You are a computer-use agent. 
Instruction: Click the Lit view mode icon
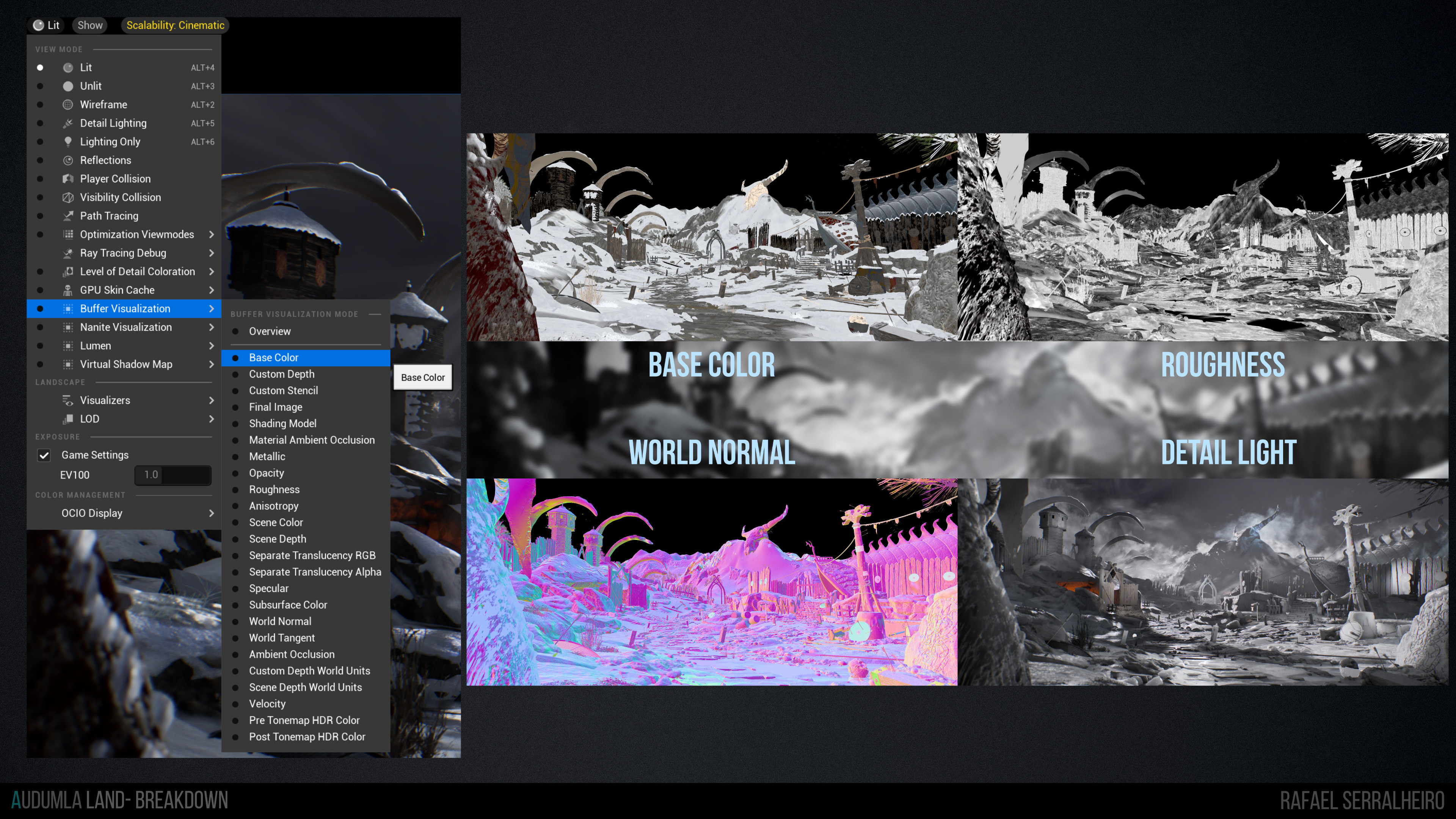point(68,67)
